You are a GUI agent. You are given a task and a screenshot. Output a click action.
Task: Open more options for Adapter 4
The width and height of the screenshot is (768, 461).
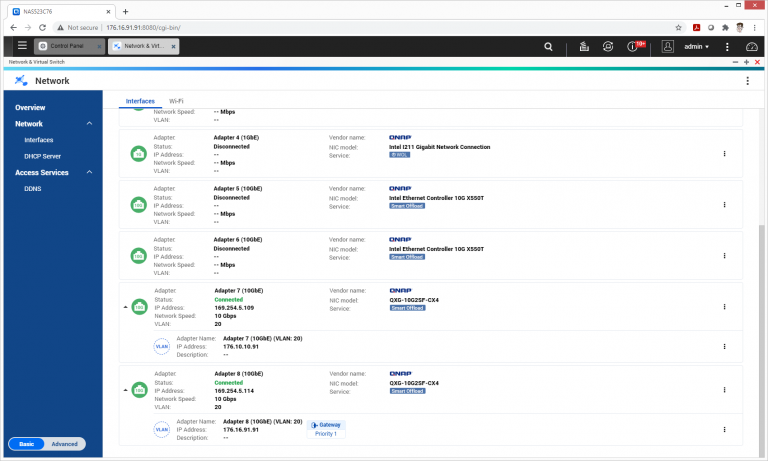coord(724,154)
